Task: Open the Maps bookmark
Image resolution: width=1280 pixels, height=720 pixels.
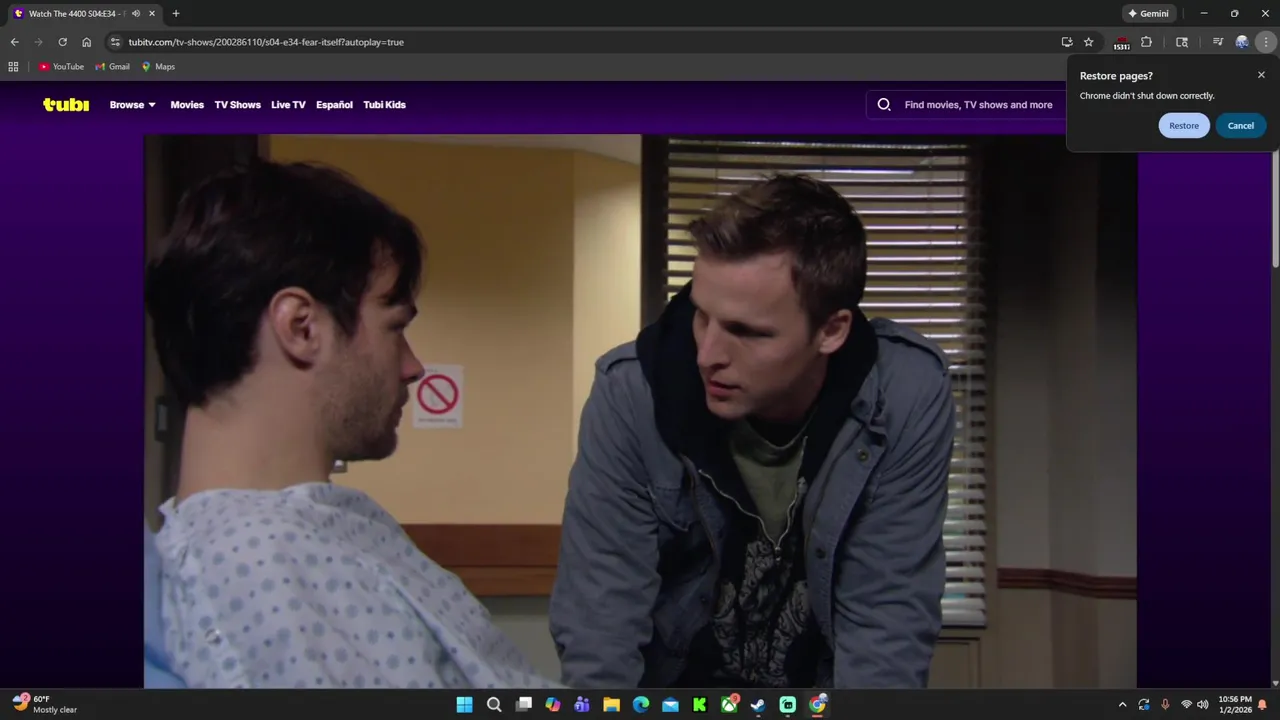Action: [x=158, y=67]
